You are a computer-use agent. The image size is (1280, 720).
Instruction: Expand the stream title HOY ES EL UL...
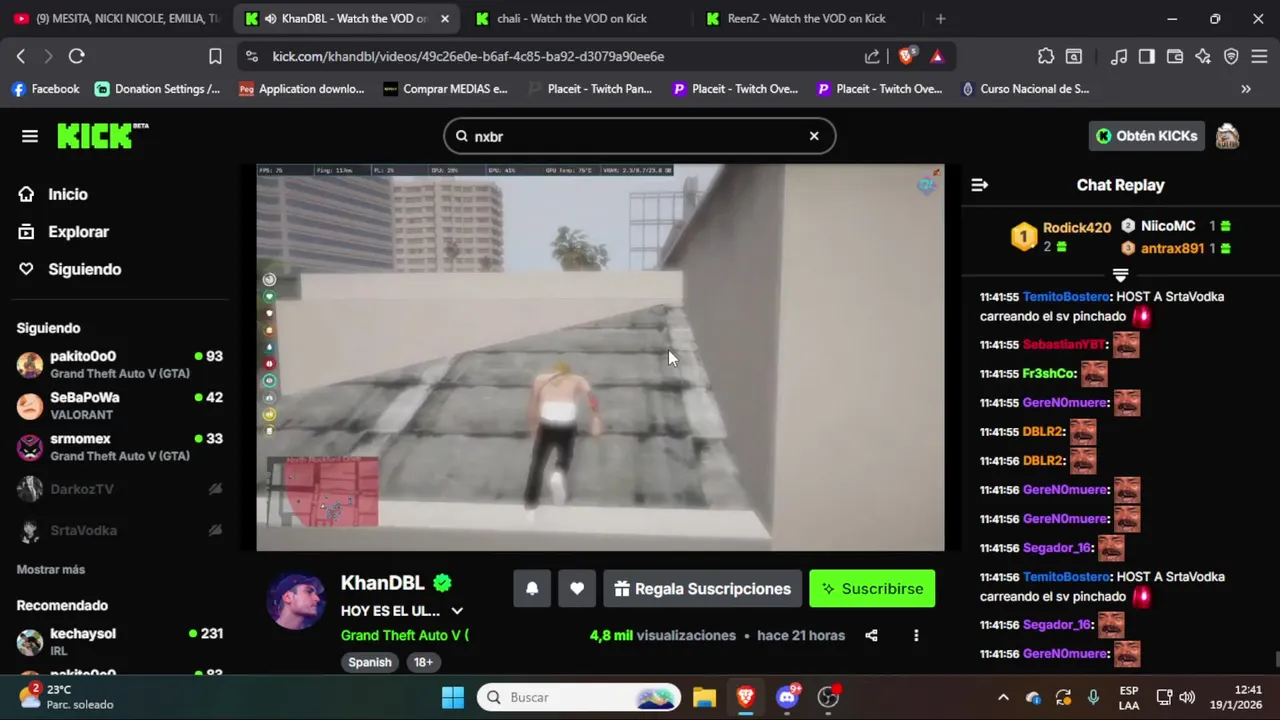(457, 611)
